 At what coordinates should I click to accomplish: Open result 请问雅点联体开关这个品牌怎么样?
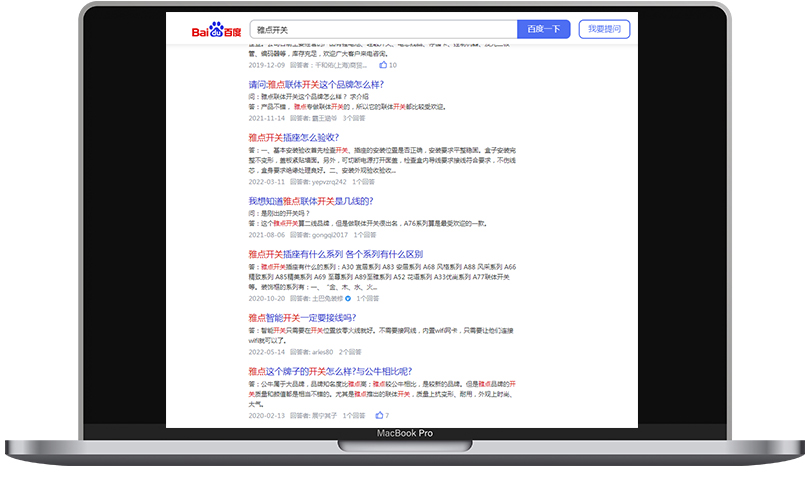click(316, 85)
